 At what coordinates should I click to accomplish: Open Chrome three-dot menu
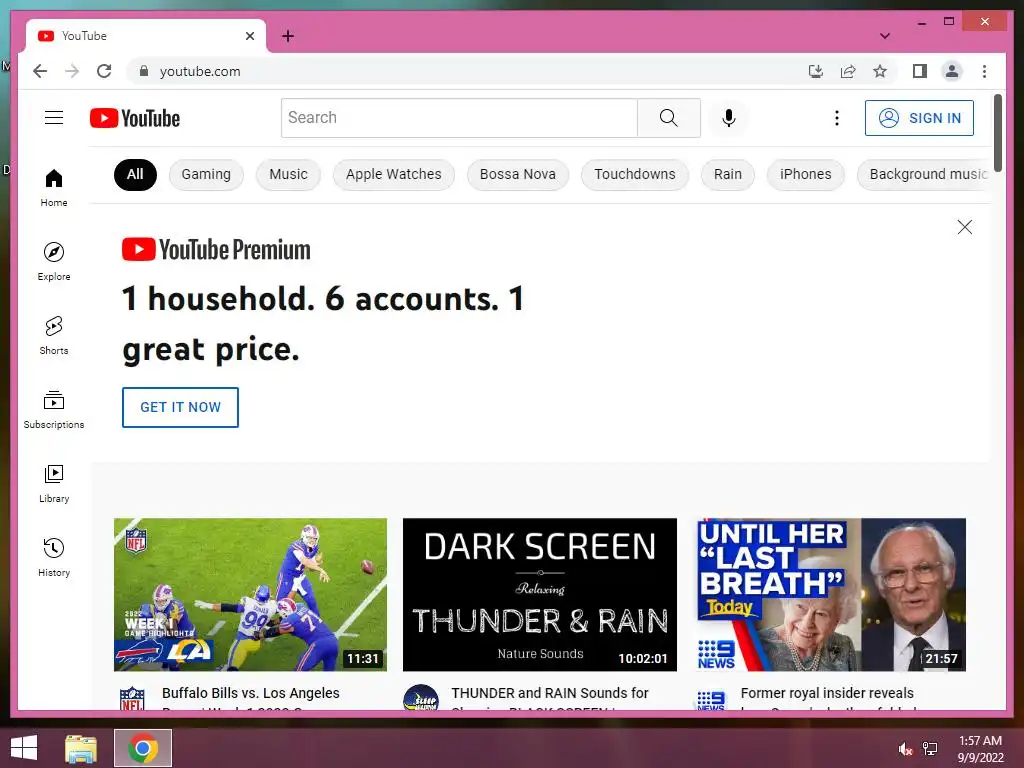click(x=984, y=71)
